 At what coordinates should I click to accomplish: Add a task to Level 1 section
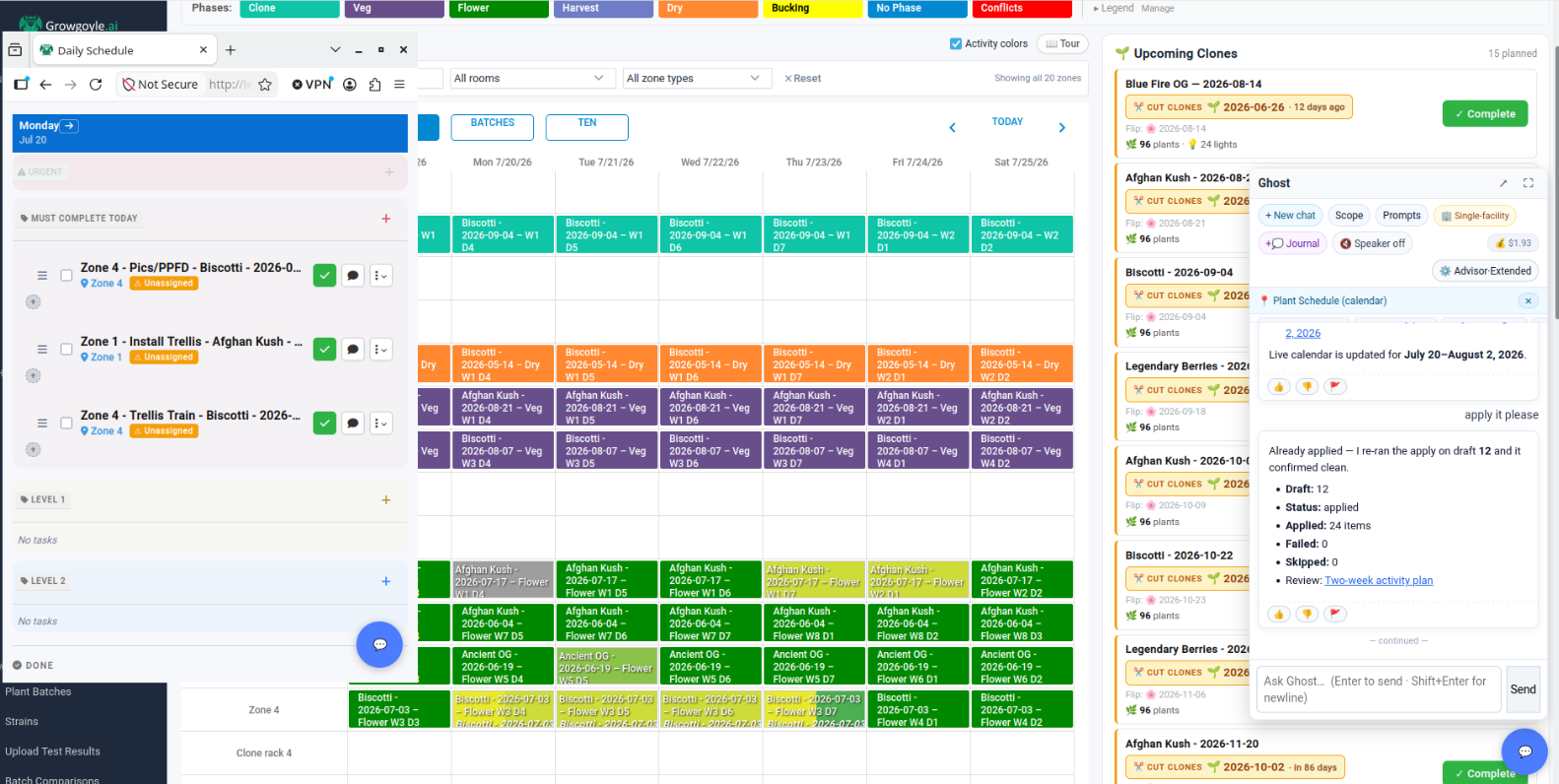[386, 500]
